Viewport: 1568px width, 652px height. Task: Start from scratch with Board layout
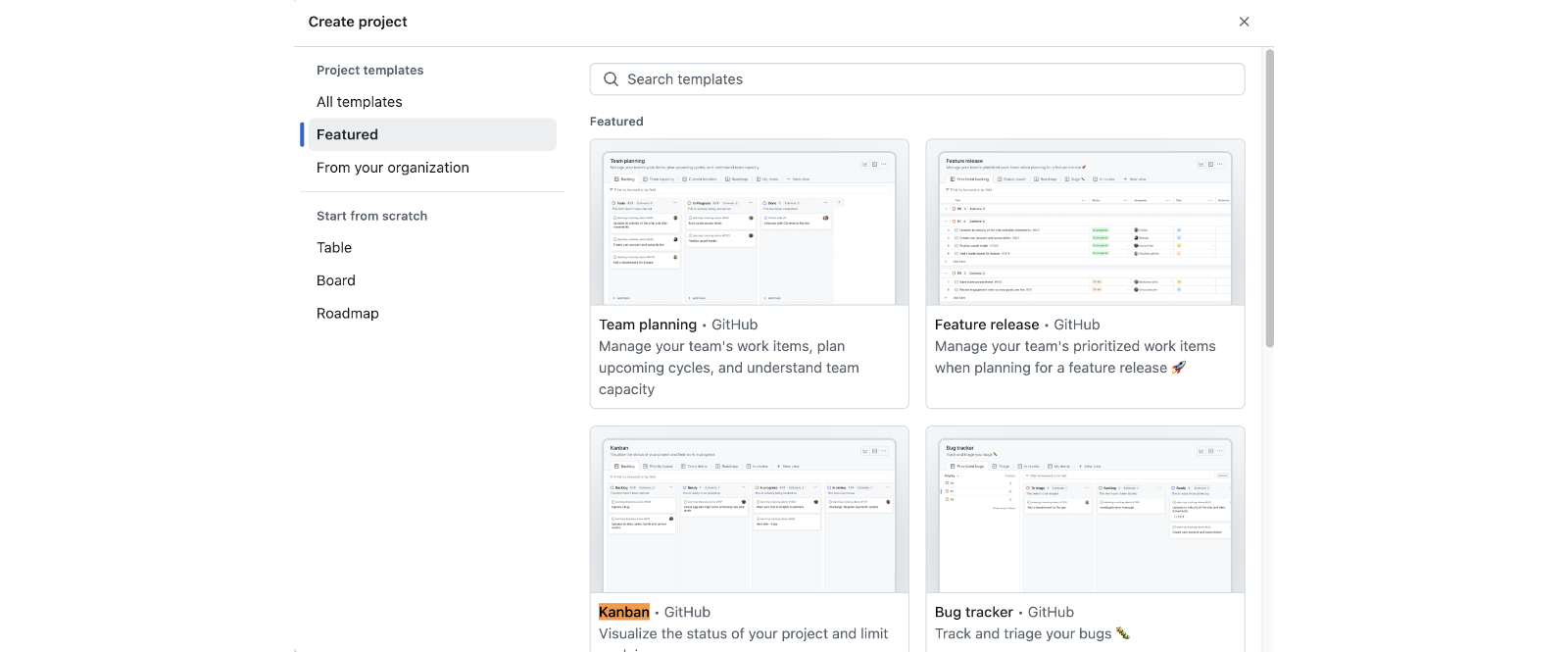point(335,280)
